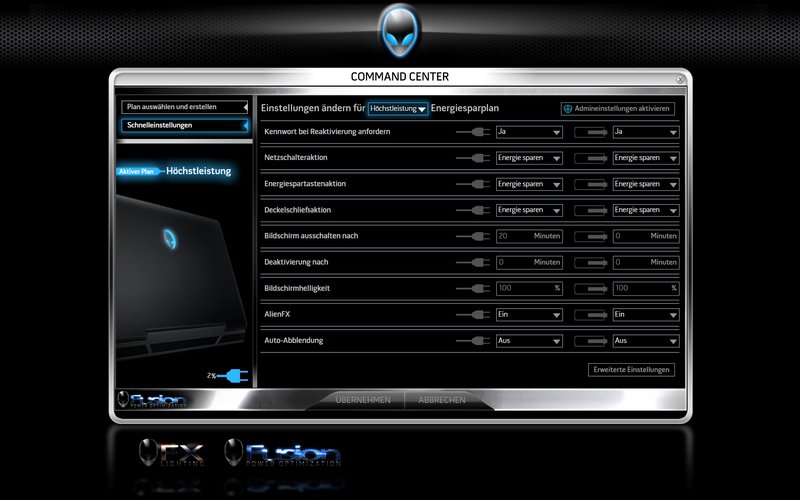Click plugged-in icon in AlienFX row
This screenshot has height=500, width=800.
pos(473,315)
